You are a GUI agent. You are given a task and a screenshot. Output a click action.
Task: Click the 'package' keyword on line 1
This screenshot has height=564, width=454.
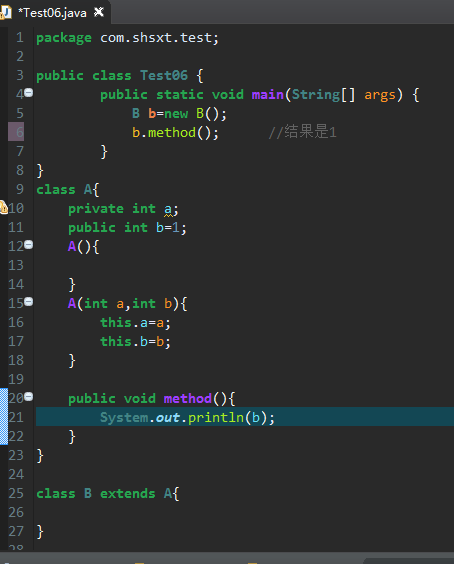click(64, 38)
